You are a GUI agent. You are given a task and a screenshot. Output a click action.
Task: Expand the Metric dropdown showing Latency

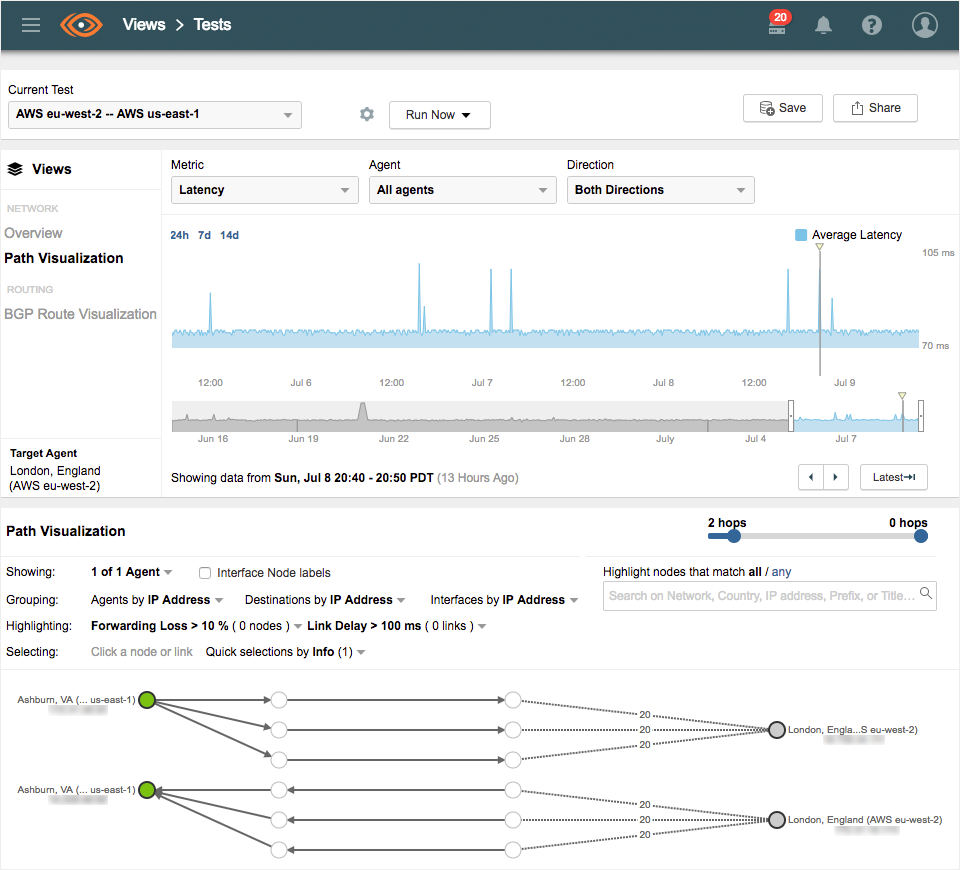click(x=264, y=190)
